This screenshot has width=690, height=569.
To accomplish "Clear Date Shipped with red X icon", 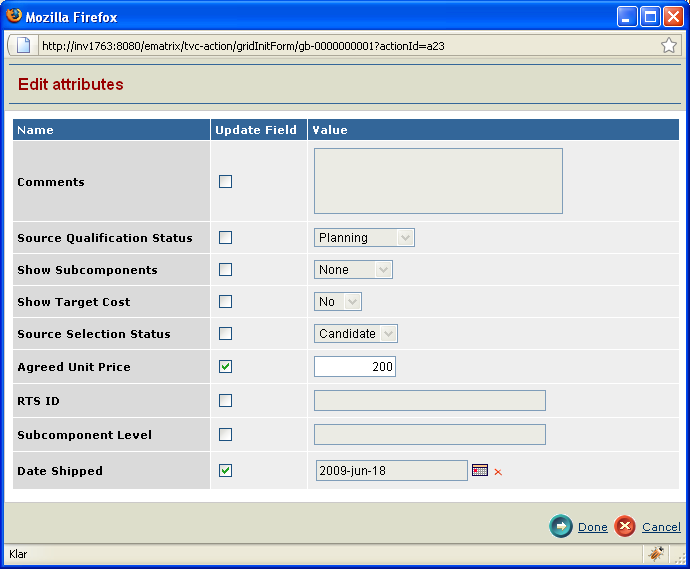I will tap(498, 472).
